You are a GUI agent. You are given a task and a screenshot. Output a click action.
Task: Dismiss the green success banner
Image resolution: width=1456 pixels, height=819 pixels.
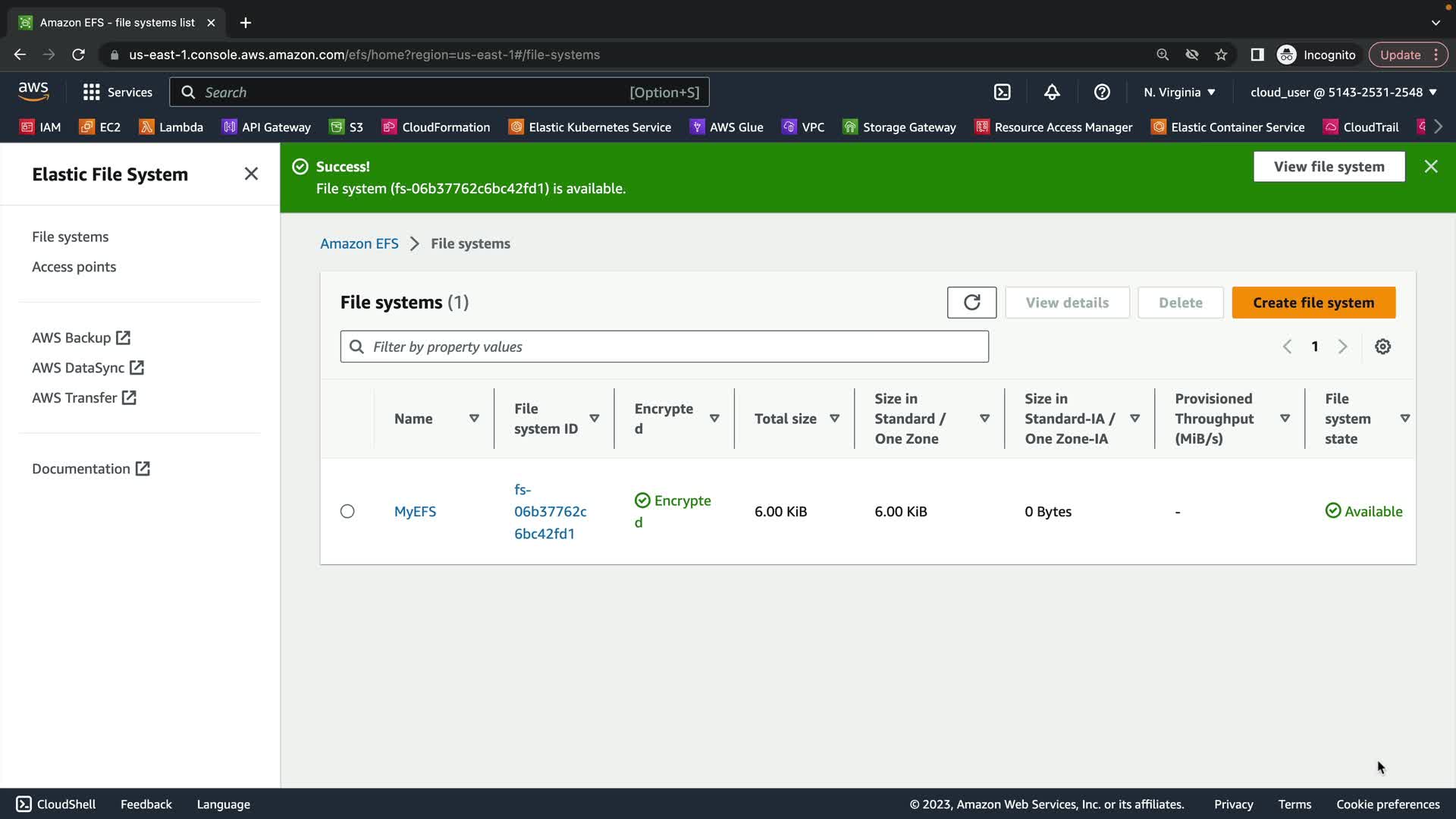[1430, 166]
